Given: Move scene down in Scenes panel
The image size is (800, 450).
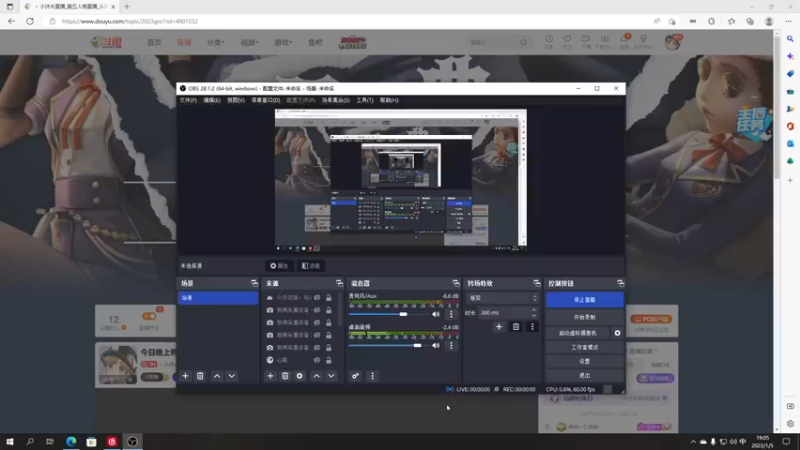Looking at the screenshot, I should tap(232, 376).
